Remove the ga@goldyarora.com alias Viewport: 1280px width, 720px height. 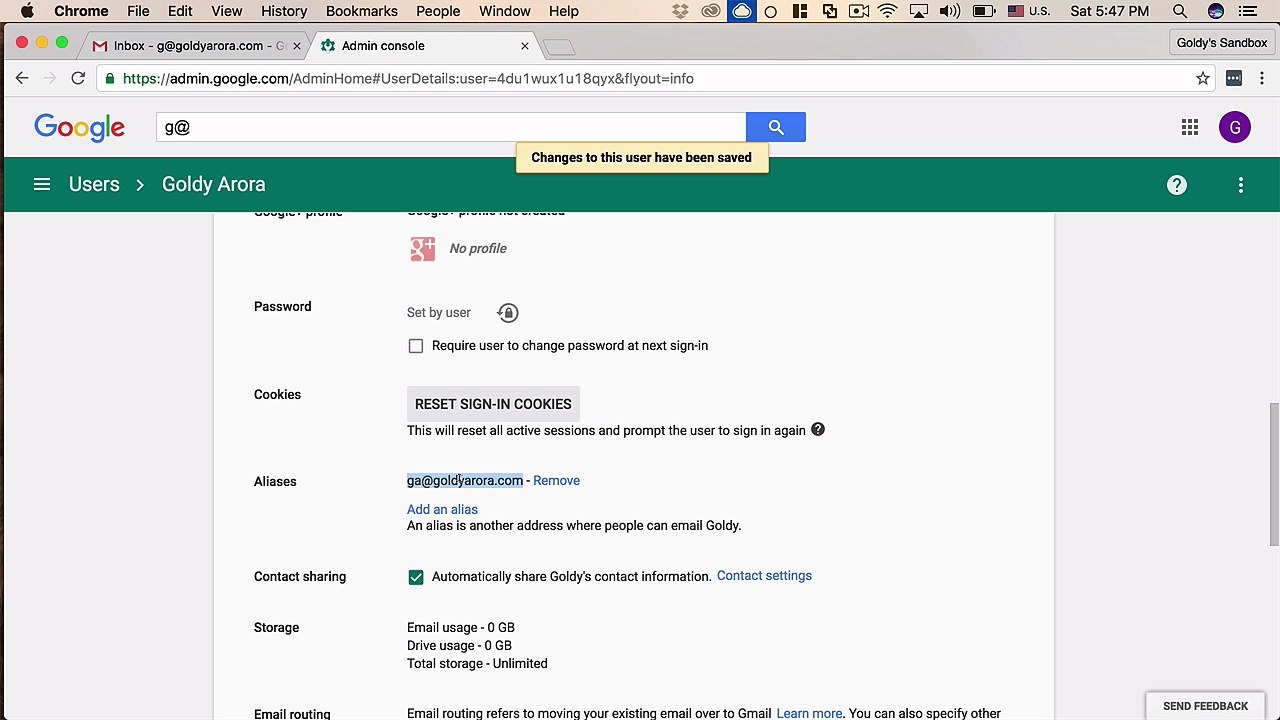click(556, 481)
